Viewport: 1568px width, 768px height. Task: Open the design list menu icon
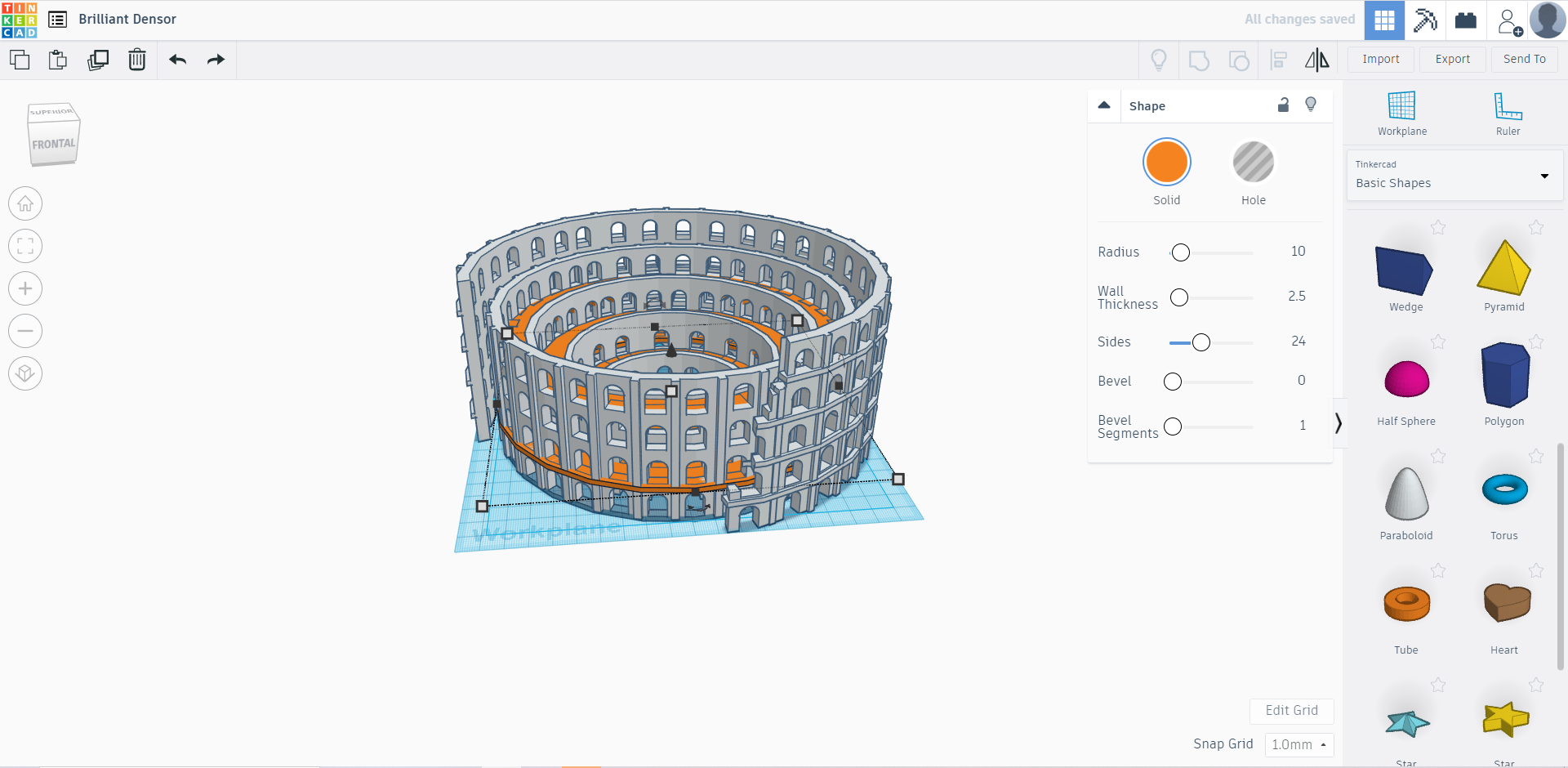(x=57, y=20)
